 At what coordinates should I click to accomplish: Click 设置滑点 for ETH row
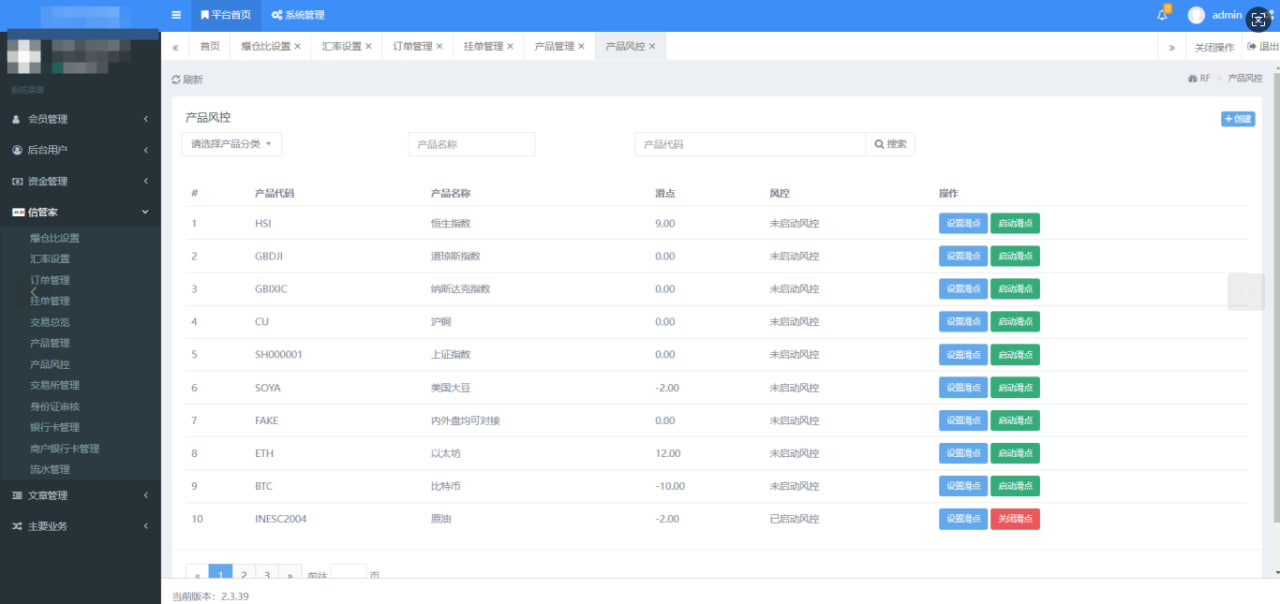coord(963,453)
